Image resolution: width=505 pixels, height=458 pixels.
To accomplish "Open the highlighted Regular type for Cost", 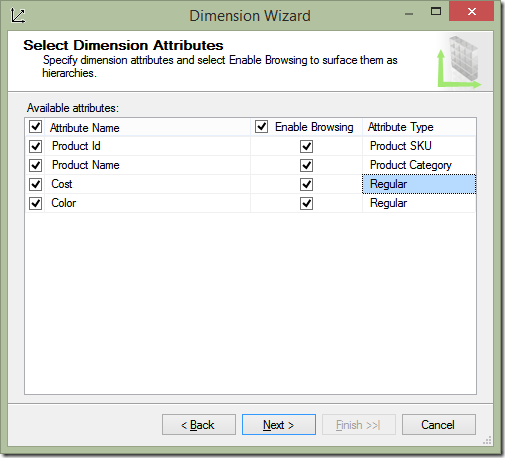I will point(419,184).
